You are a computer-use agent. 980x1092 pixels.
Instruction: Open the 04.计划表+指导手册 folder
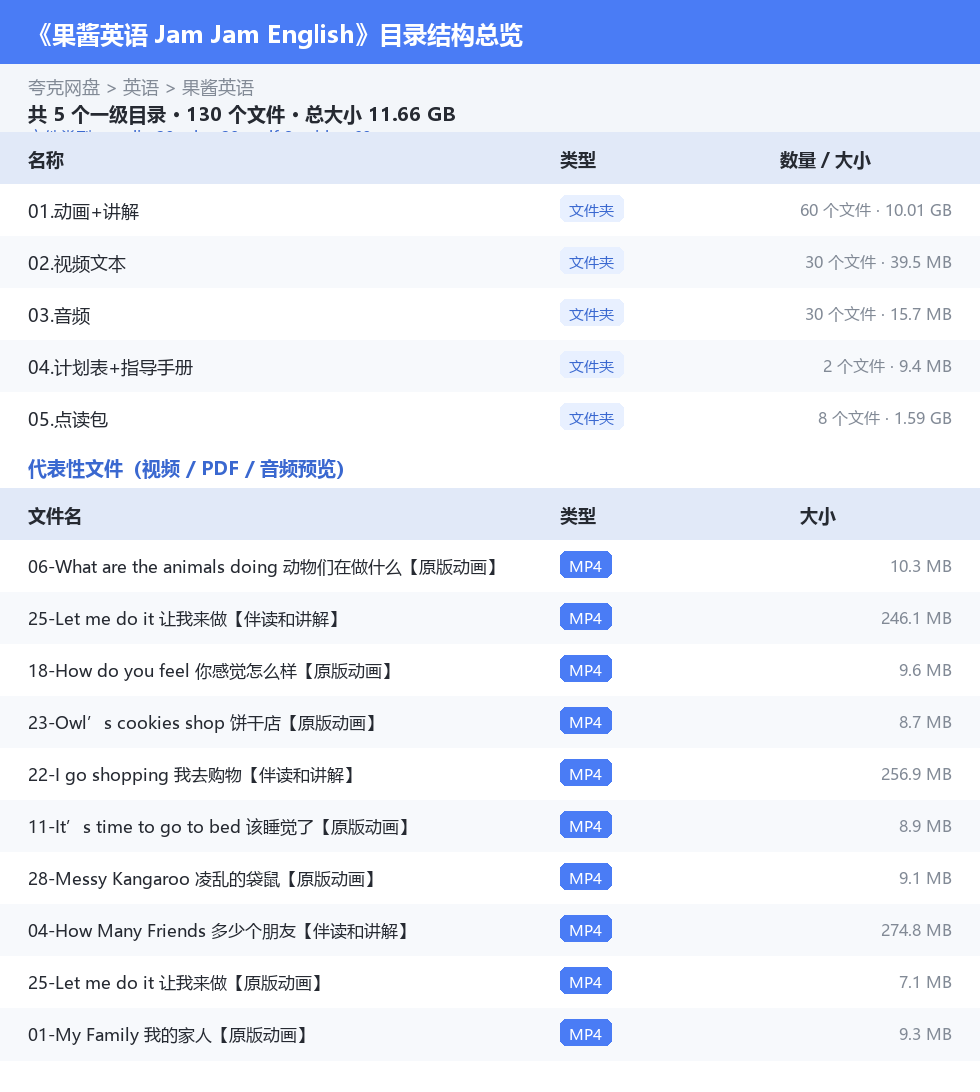110,367
